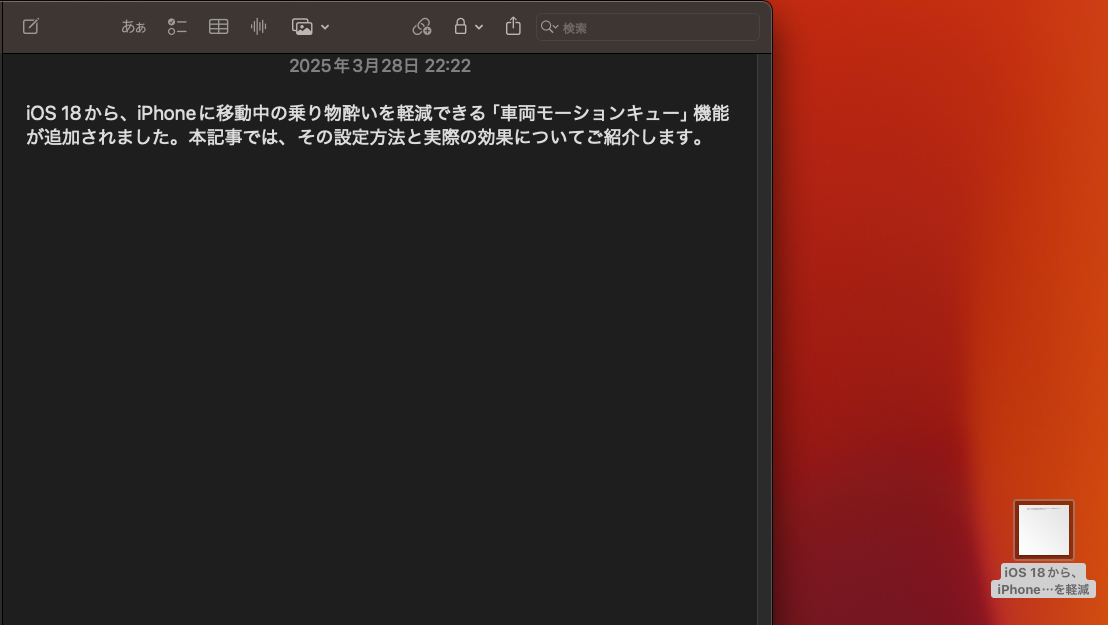
Task: Open the text format (あぁ) menu
Action: coord(134,27)
